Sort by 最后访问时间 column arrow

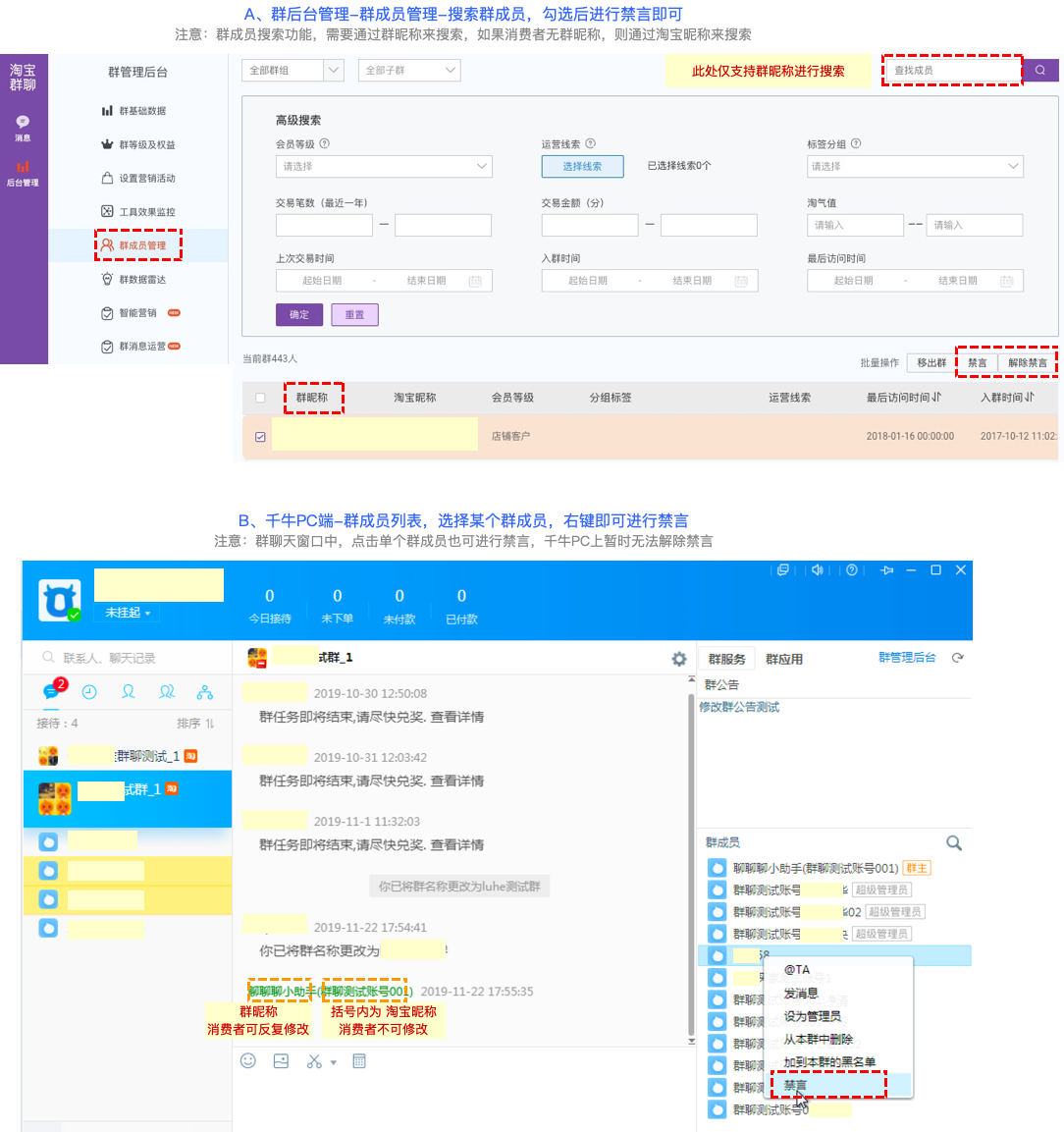[x=936, y=397]
